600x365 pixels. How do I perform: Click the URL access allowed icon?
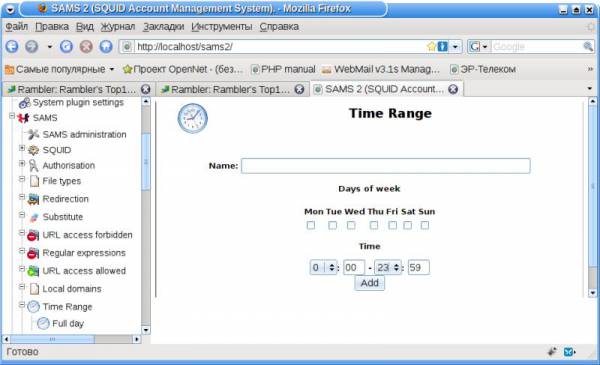[33, 271]
